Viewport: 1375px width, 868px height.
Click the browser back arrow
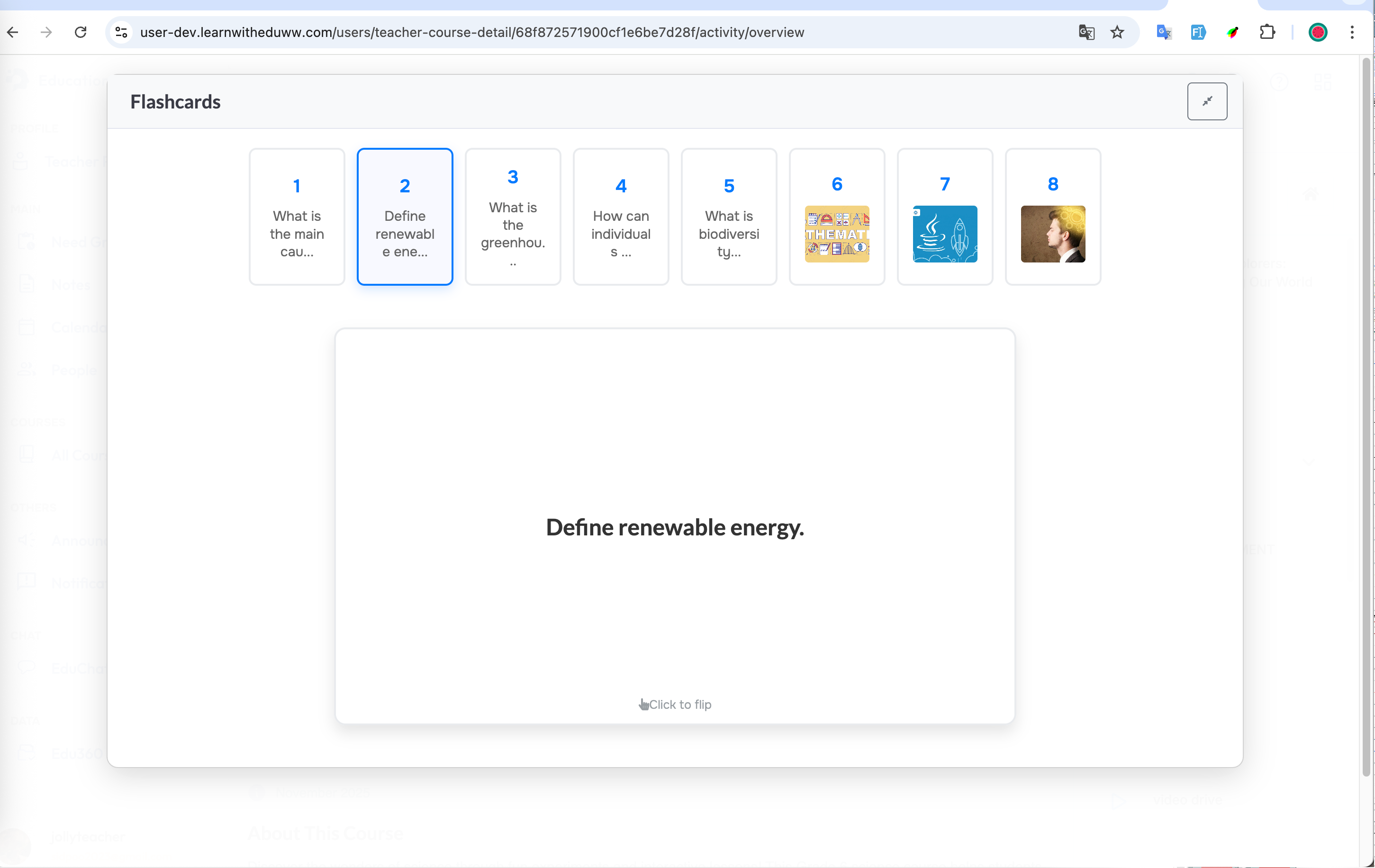tap(13, 33)
